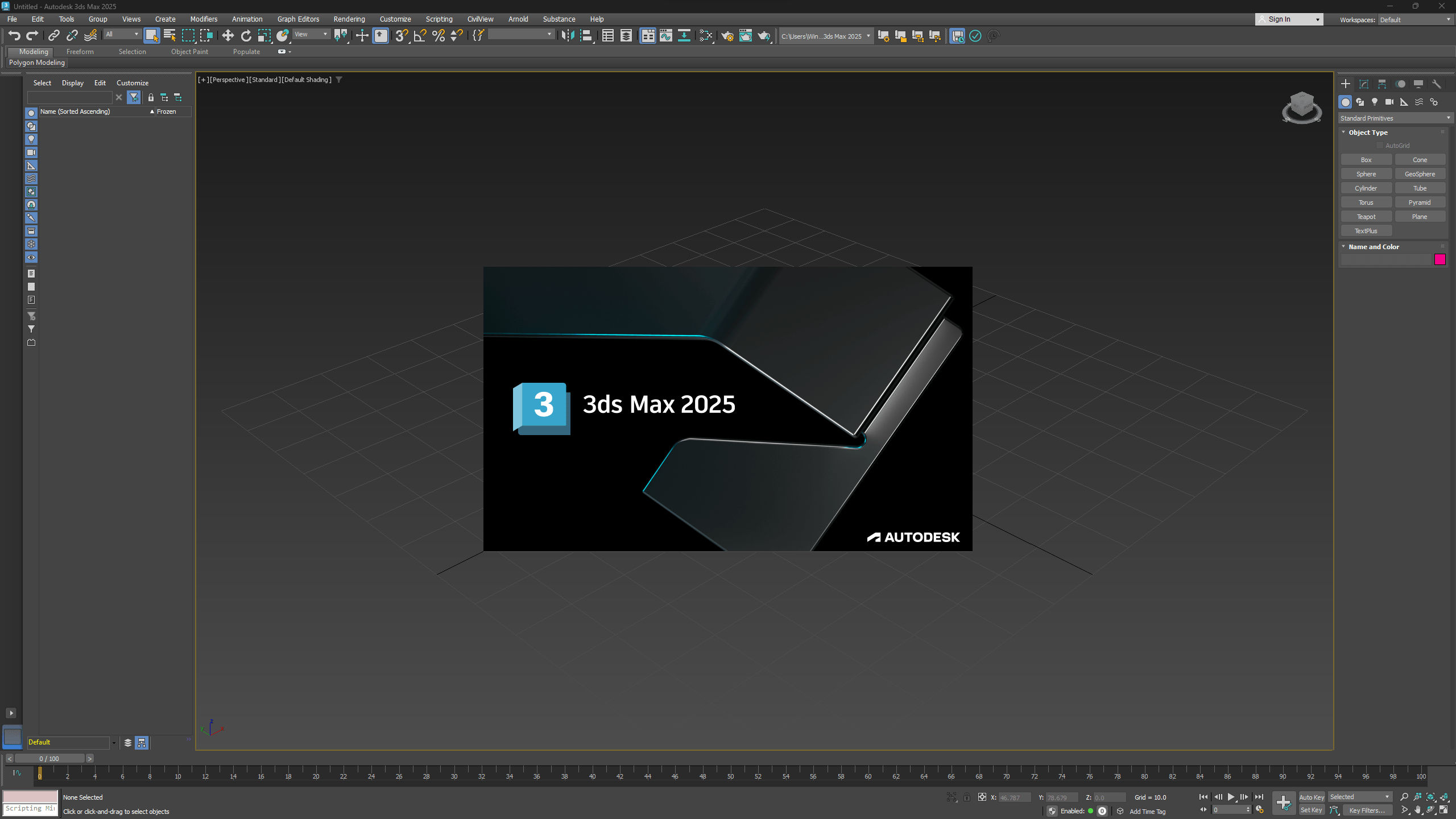Open the Standard Primitives dropdown

[1395, 118]
